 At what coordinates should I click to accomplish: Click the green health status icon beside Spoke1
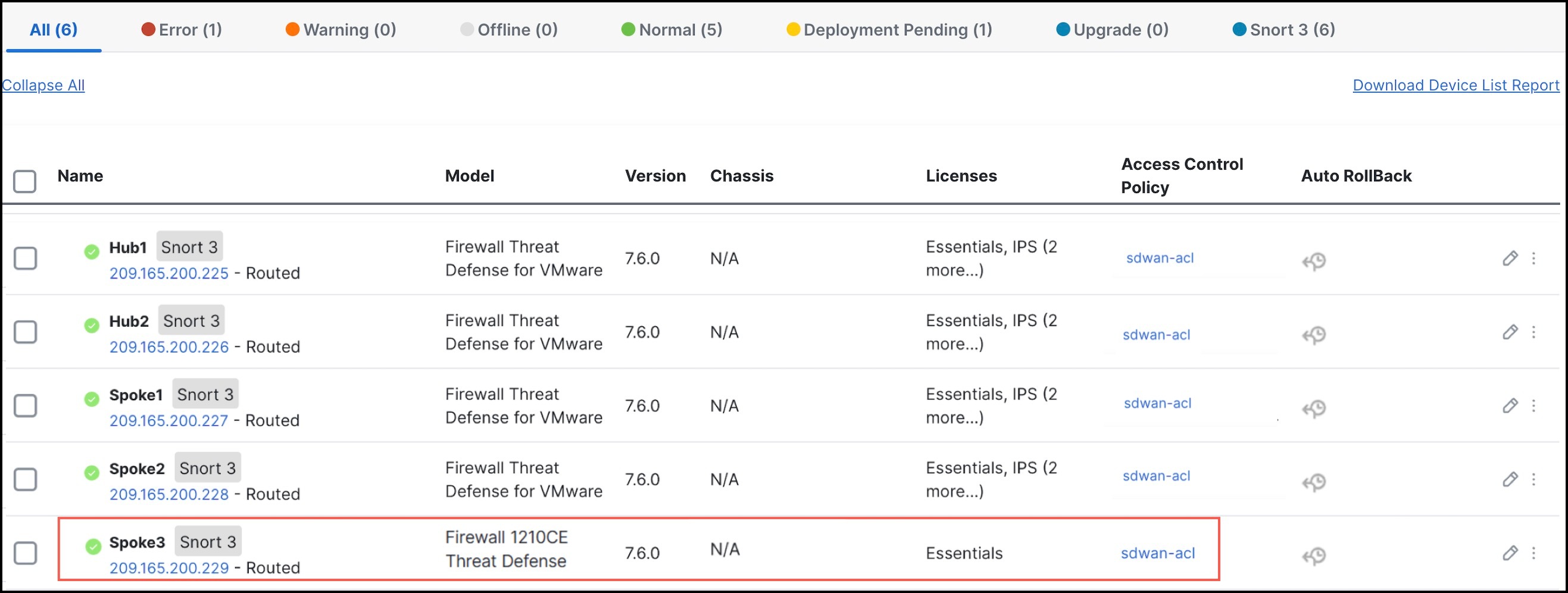click(x=92, y=400)
